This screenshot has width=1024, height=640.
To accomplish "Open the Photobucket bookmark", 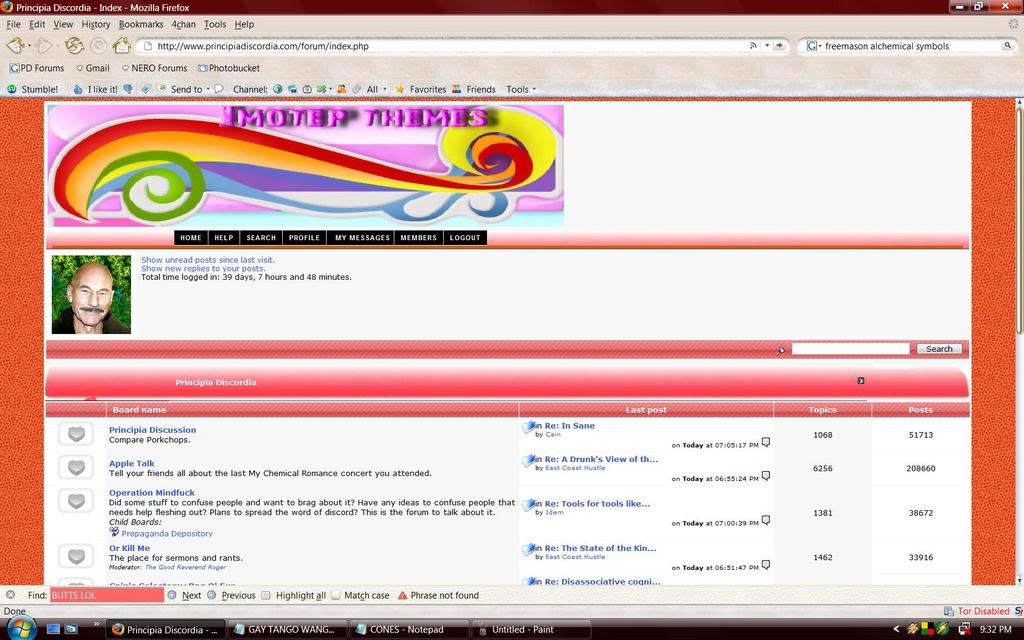I will click(229, 68).
